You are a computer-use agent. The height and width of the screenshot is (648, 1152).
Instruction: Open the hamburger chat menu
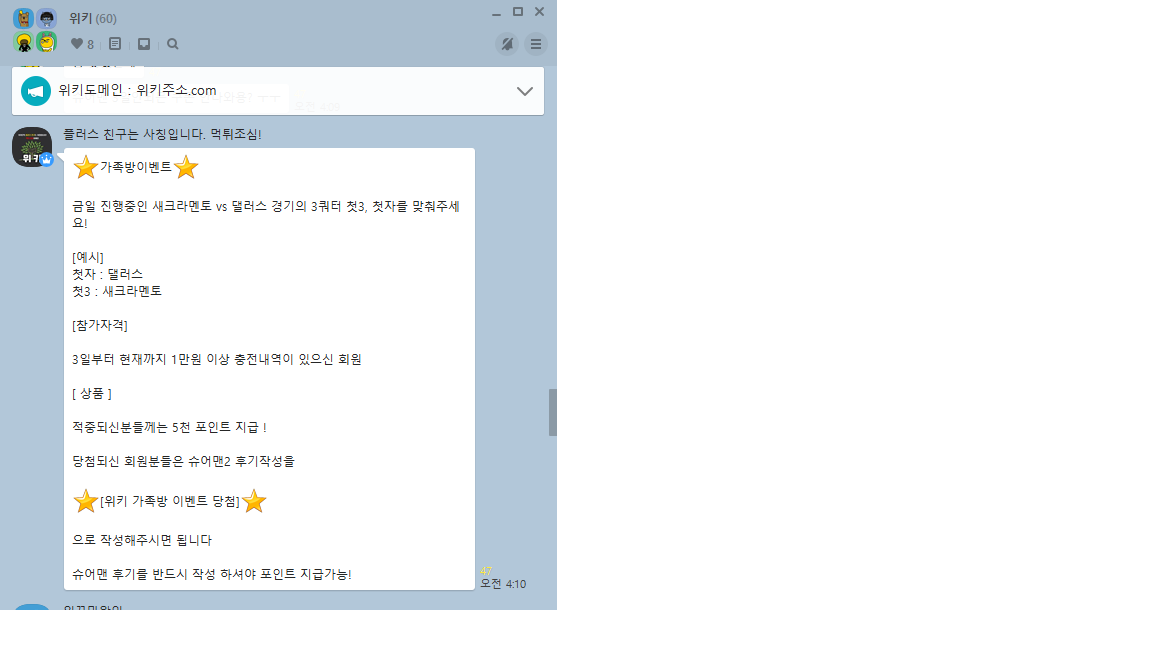click(x=536, y=44)
